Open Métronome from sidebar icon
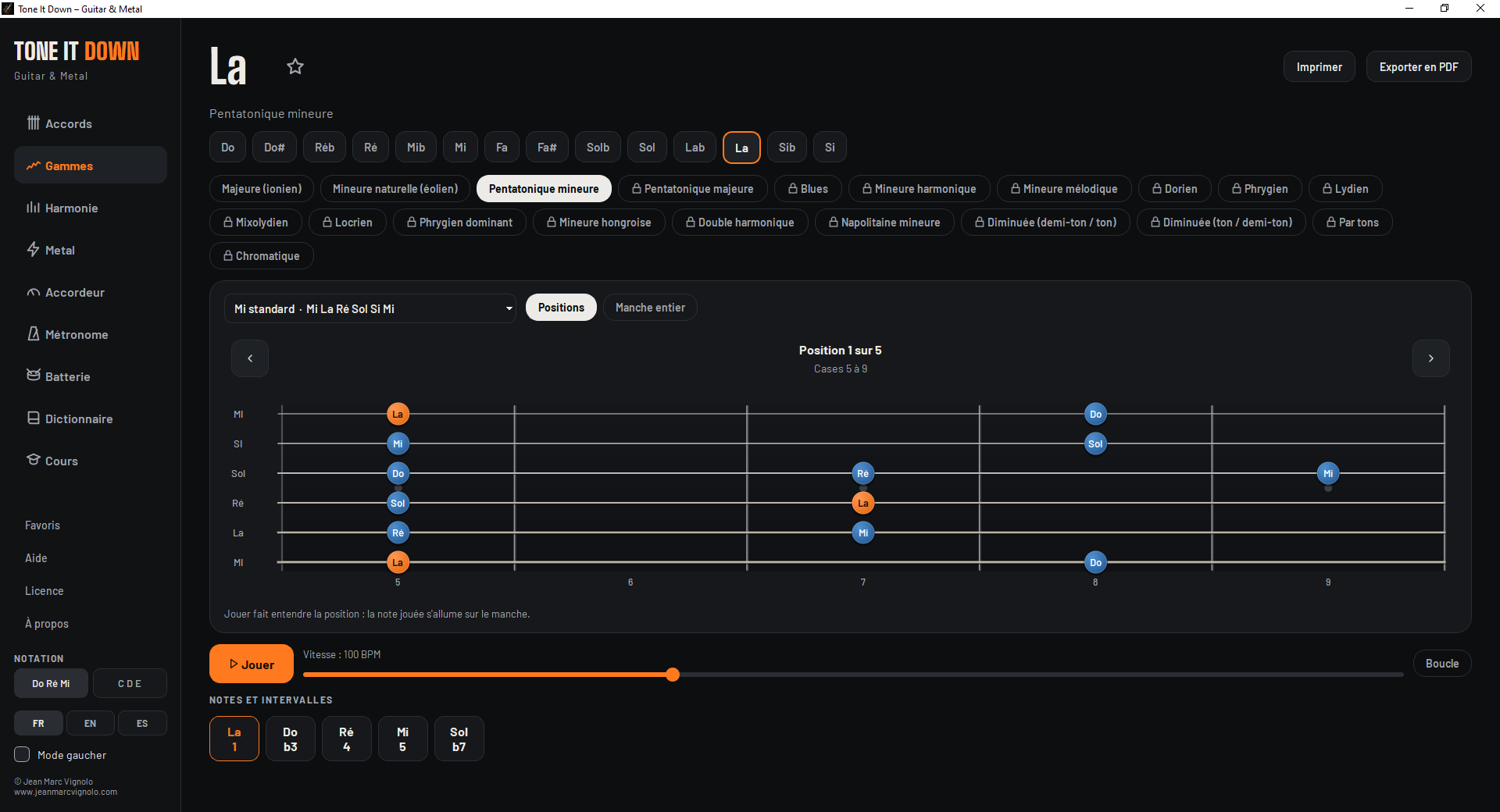Viewport: 1500px width, 812px height. tap(34, 334)
